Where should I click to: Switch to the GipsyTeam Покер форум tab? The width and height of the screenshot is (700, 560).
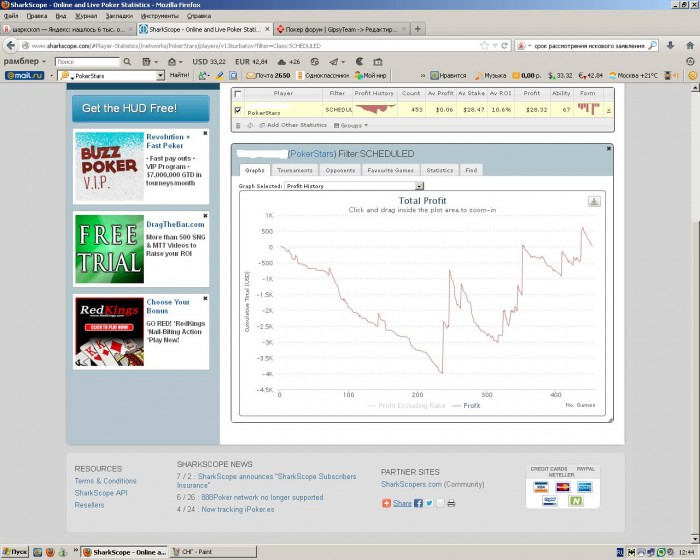[341, 29]
